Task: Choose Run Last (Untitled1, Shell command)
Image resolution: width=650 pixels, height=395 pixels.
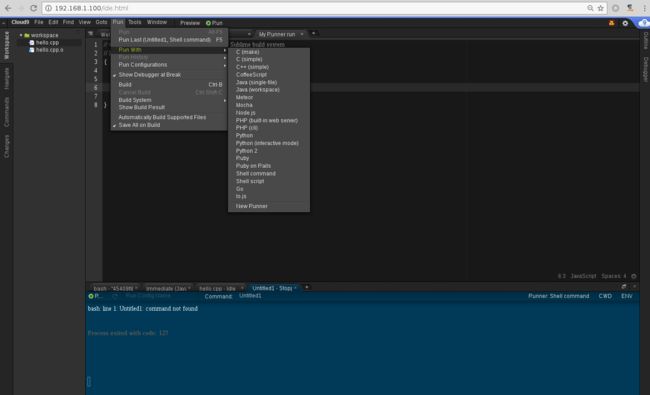Action: point(169,40)
